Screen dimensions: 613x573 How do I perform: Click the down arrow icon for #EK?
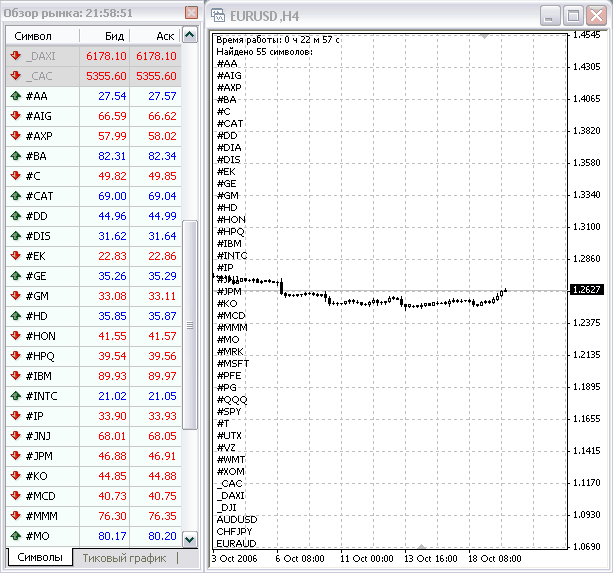(16, 256)
